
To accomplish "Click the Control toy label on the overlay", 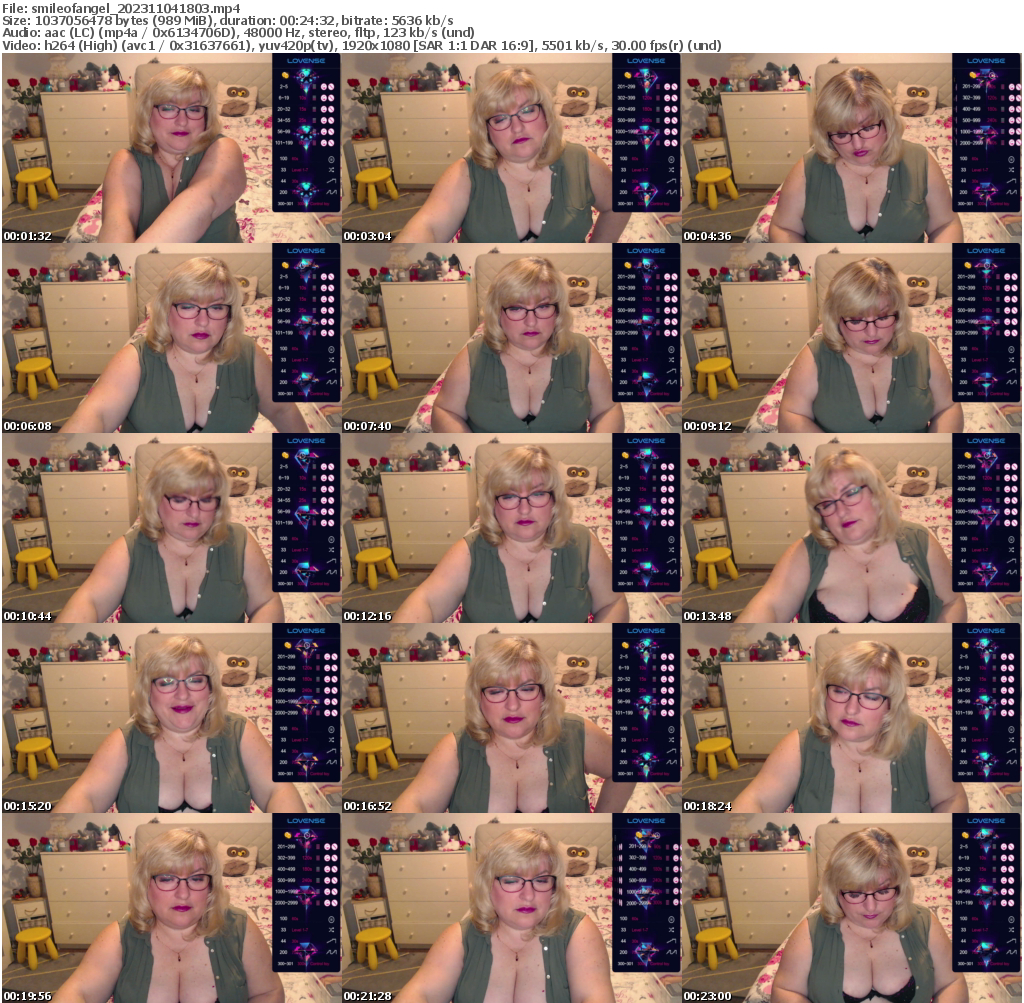I will point(319,203).
